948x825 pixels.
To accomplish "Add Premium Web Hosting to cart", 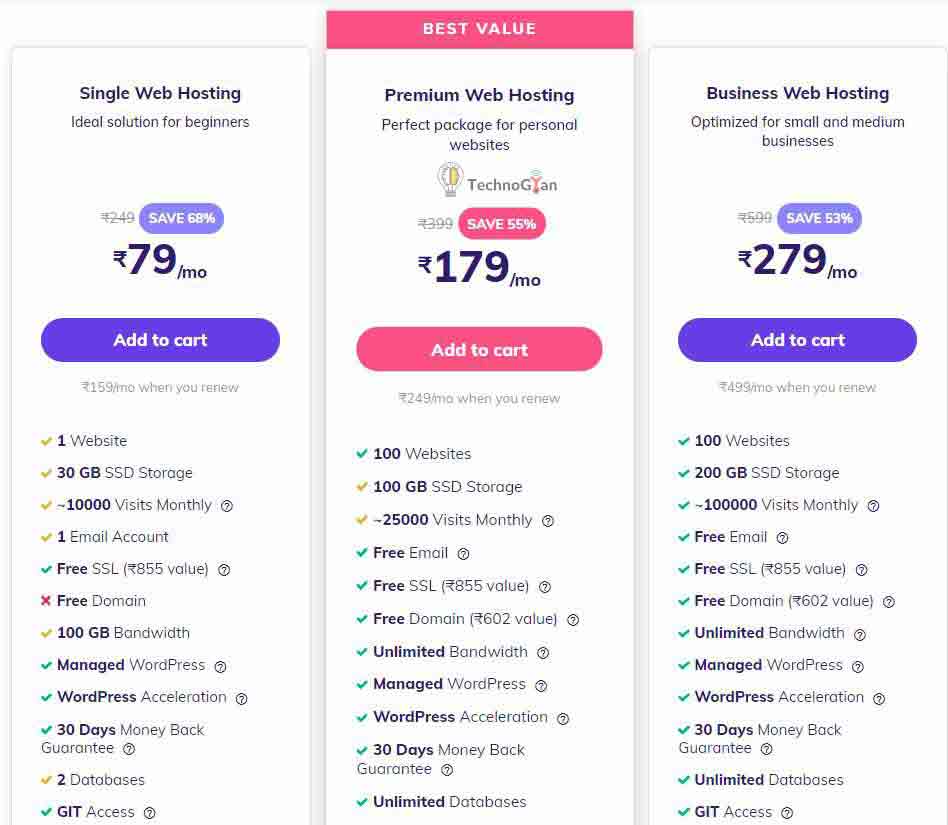I will [x=479, y=350].
